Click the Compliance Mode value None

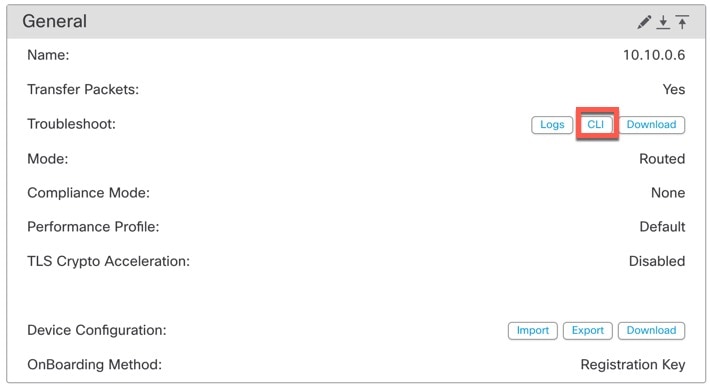pos(668,193)
